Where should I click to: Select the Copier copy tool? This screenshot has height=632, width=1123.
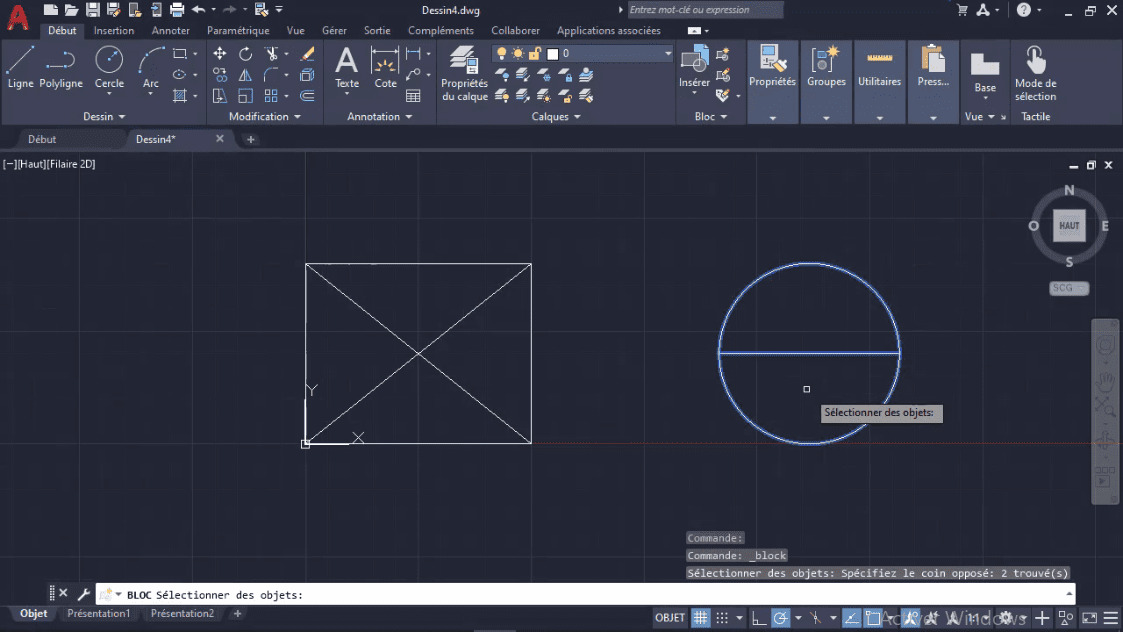pyautogui.click(x=219, y=75)
